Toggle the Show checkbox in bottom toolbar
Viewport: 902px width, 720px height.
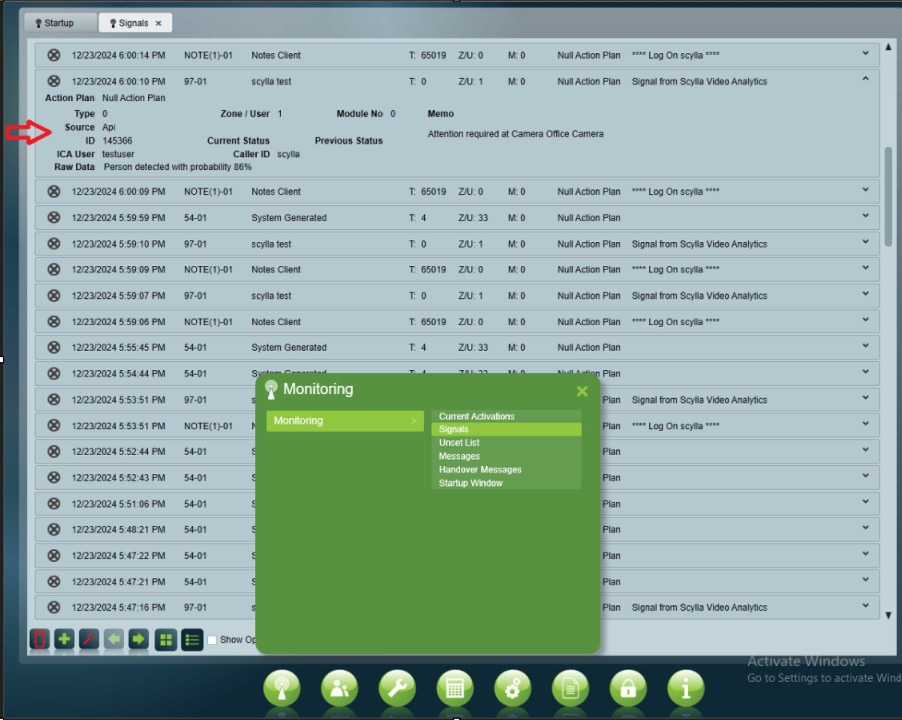click(212, 640)
